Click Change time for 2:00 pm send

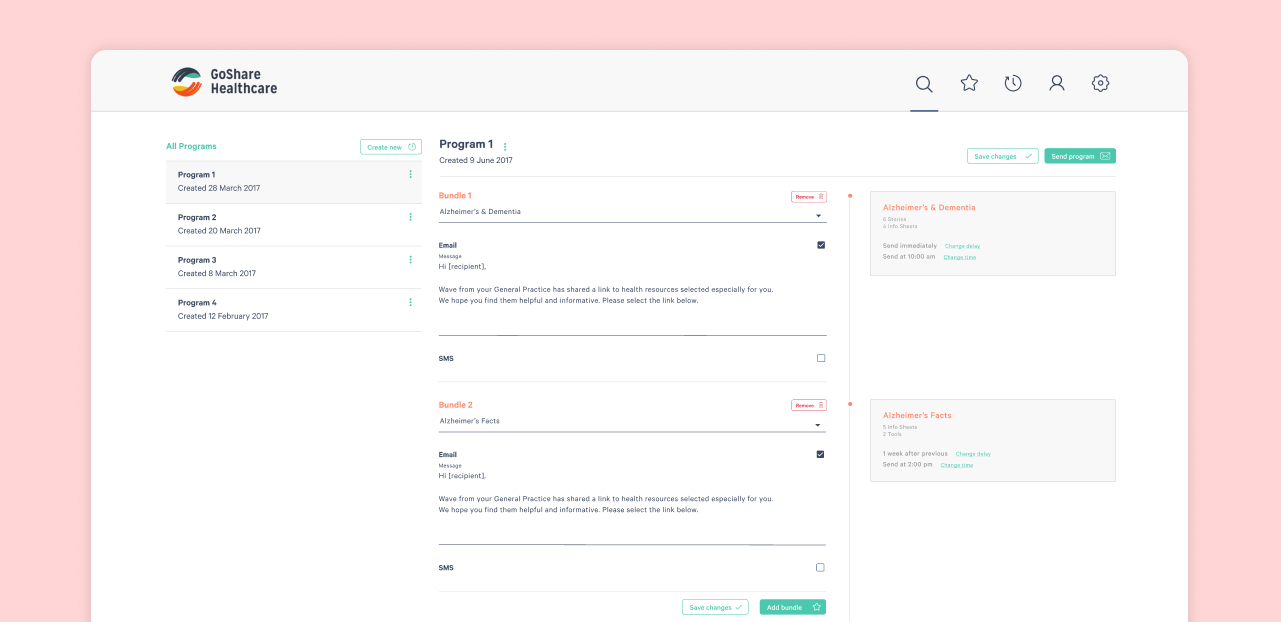click(x=957, y=465)
